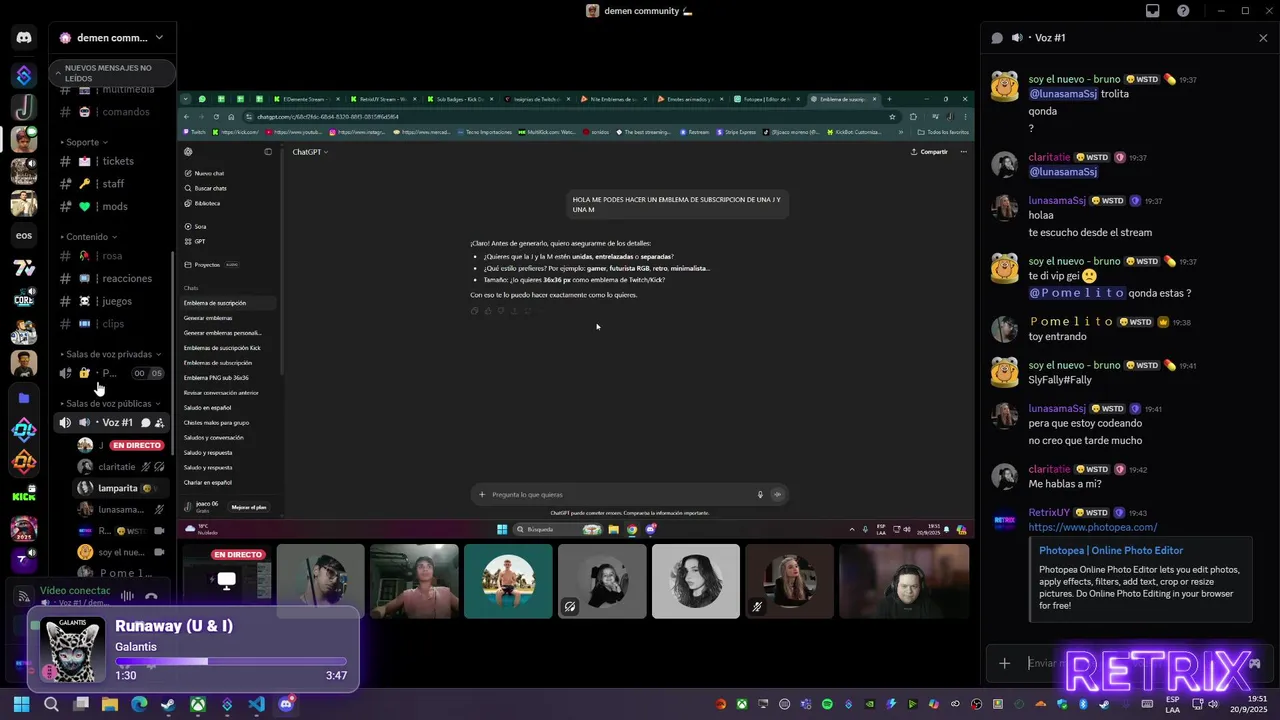Open the blue folder server group

(x=24, y=398)
